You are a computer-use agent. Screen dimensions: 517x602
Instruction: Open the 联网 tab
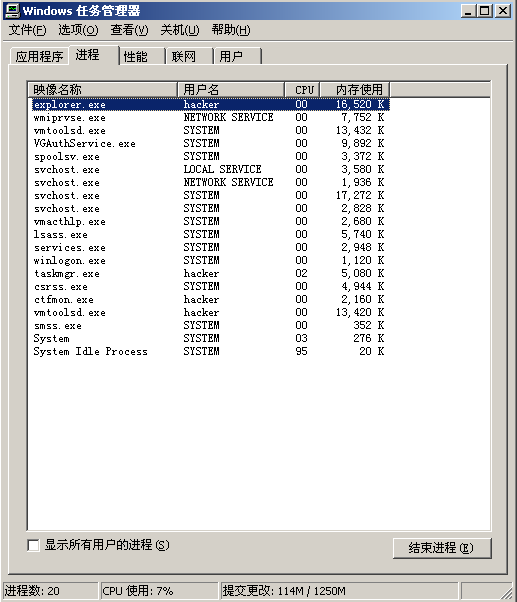[x=190, y=56]
